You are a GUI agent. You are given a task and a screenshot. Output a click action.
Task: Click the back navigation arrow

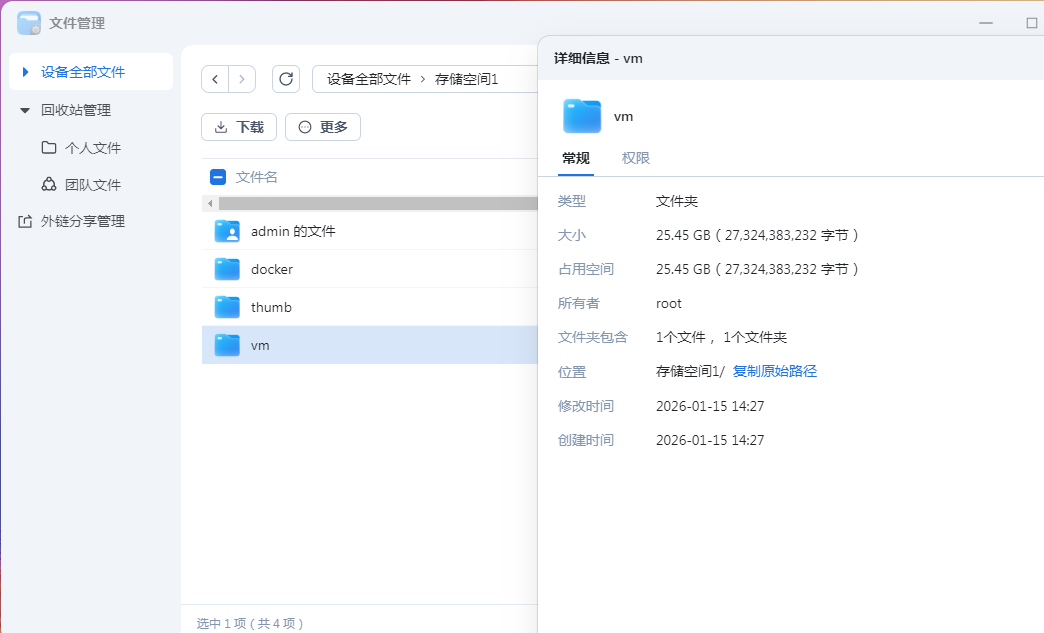215,78
